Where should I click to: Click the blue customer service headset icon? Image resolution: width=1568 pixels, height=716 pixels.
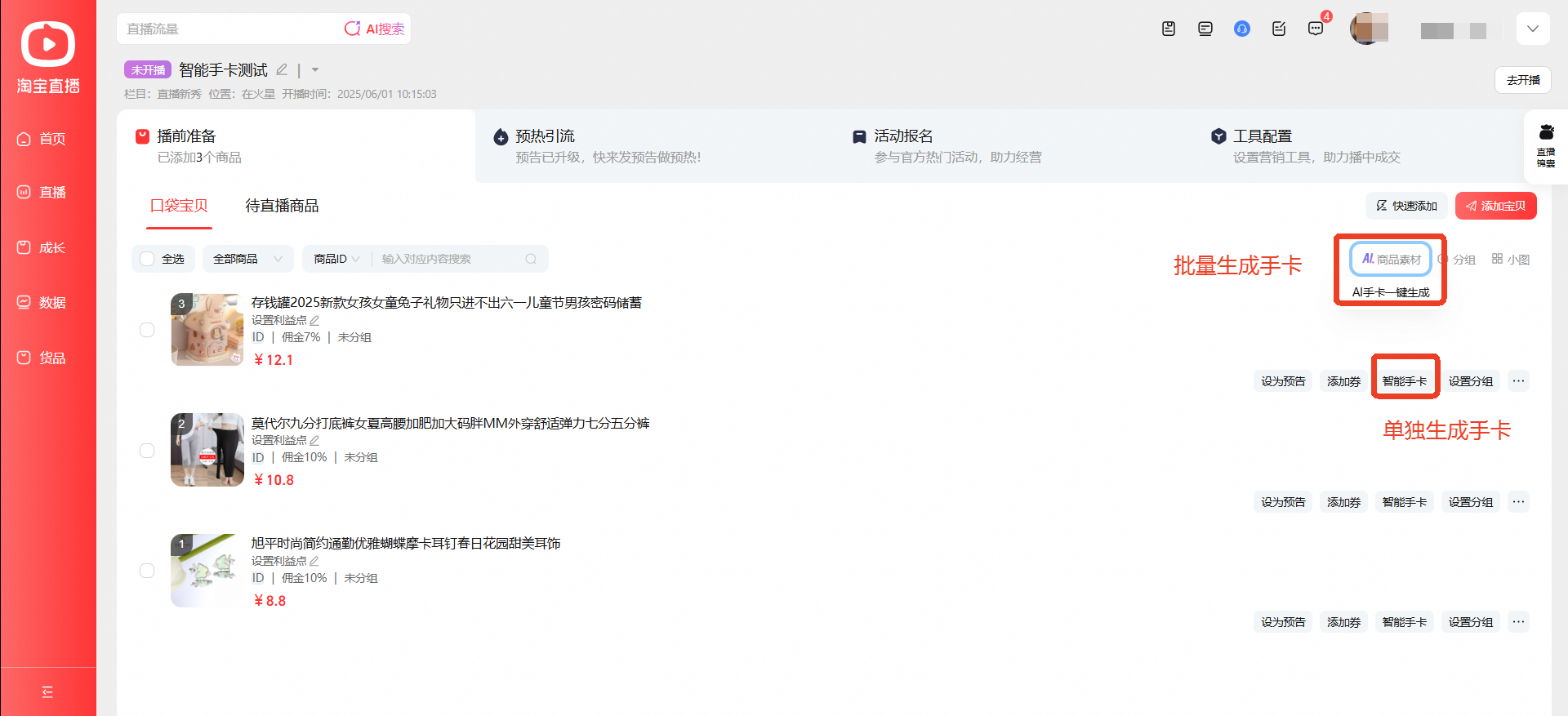pos(1242,29)
